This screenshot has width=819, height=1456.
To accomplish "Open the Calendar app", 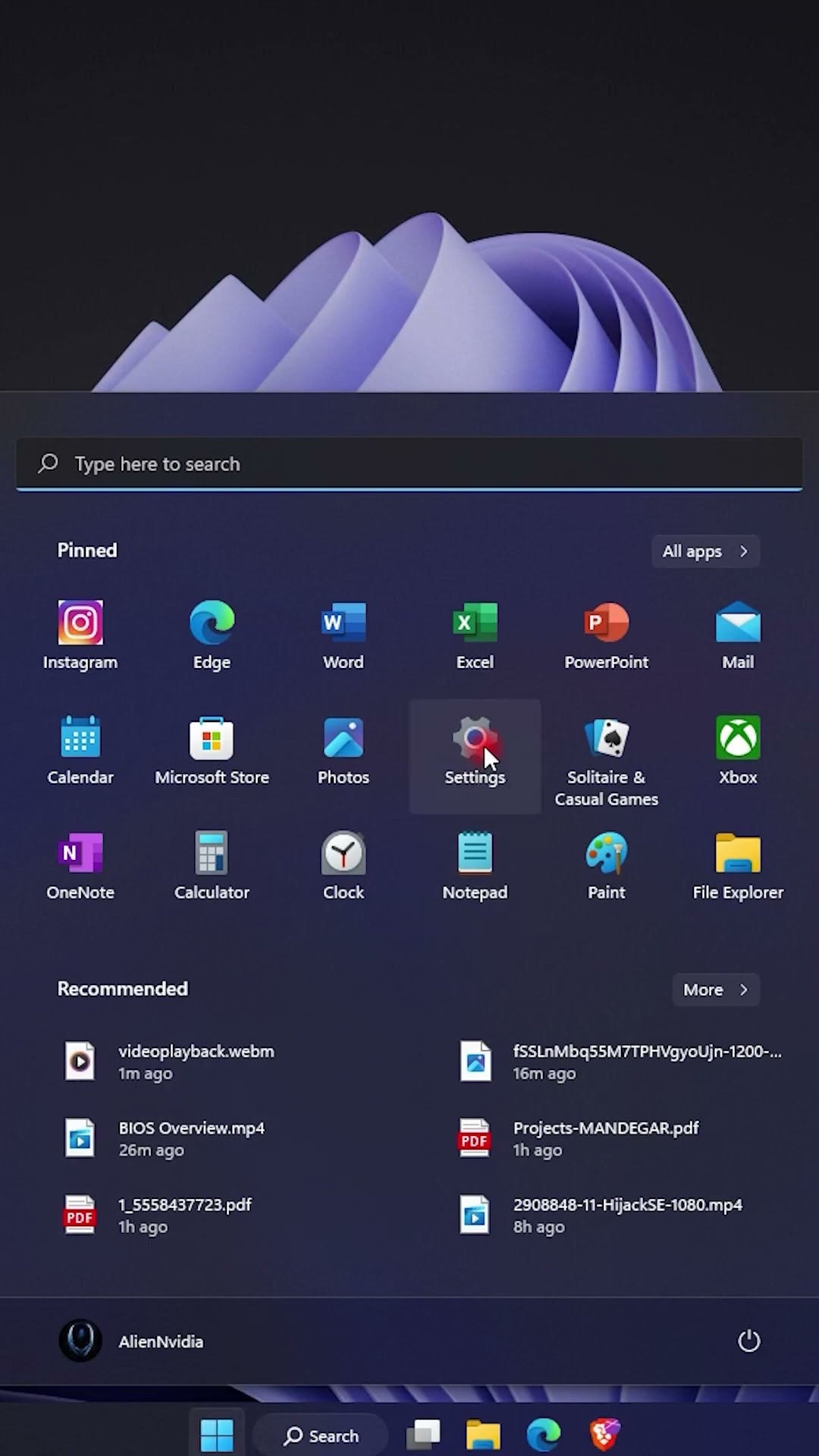I will (80, 751).
